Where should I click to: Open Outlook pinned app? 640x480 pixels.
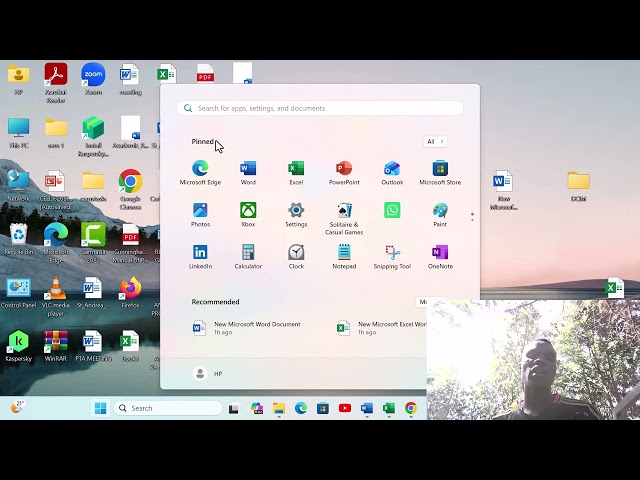[392, 173]
